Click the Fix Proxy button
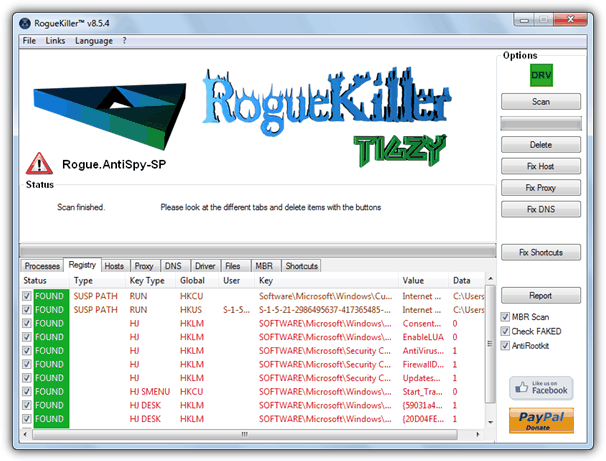This screenshot has width=606, height=461. coord(541,188)
